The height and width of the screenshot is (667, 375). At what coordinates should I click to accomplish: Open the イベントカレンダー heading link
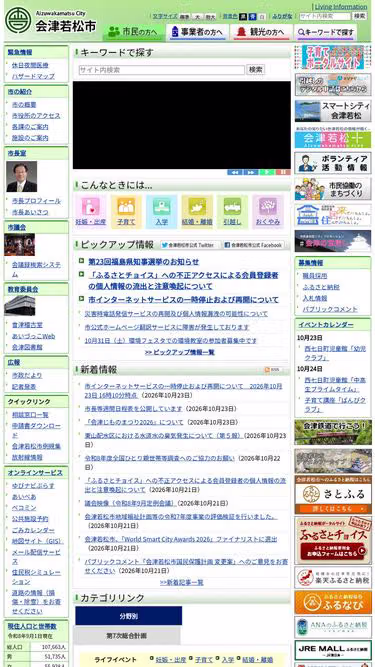point(326,325)
